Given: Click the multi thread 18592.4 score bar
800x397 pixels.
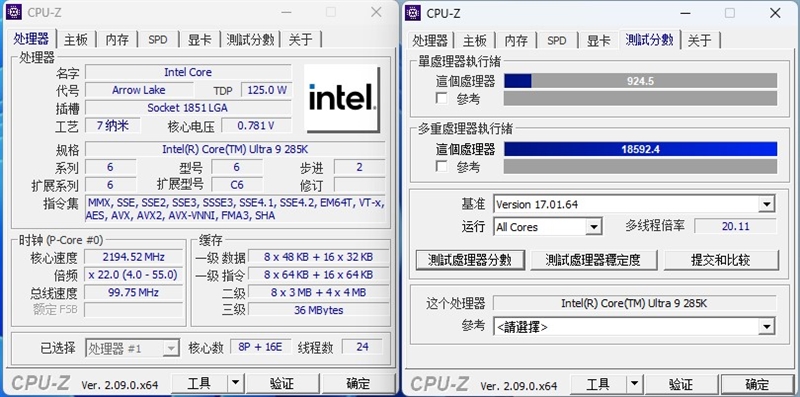Looking at the screenshot, I should pos(640,149).
